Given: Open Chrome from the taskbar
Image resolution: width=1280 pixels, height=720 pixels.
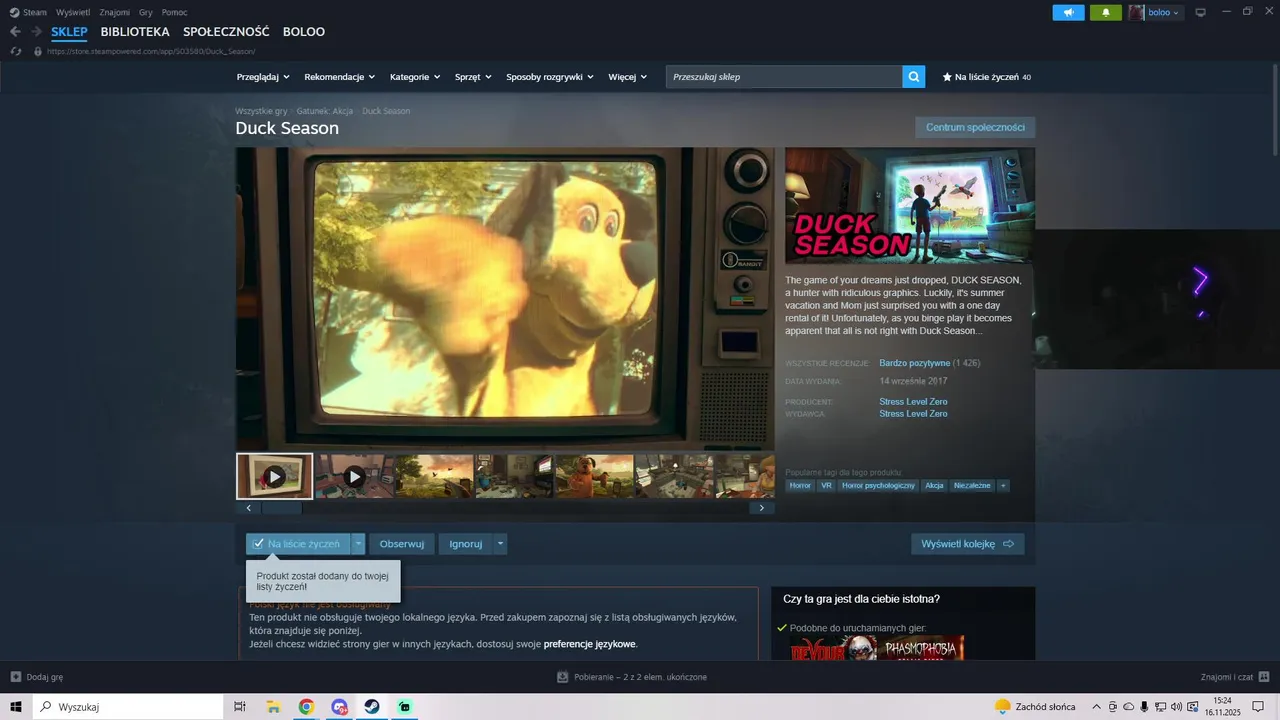Looking at the screenshot, I should (x=306, y=707).
